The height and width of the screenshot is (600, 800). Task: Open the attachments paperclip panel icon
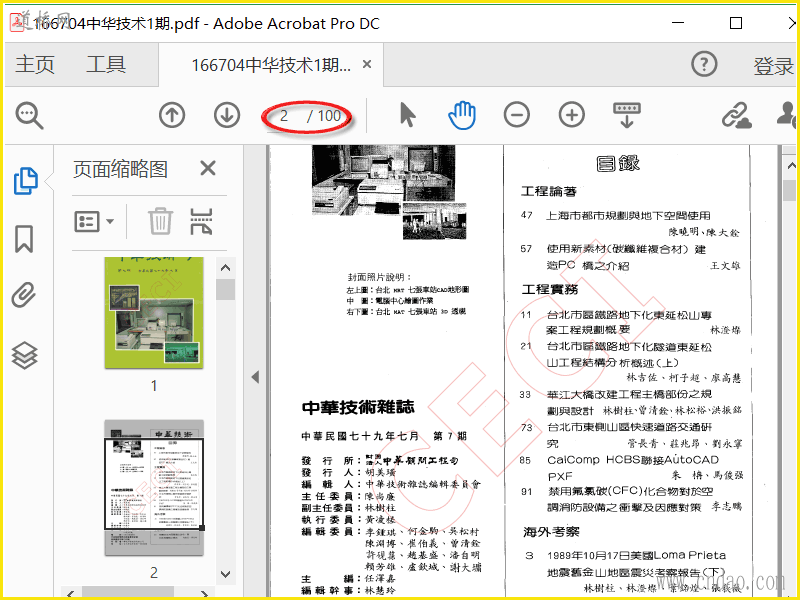click(24, 295)
